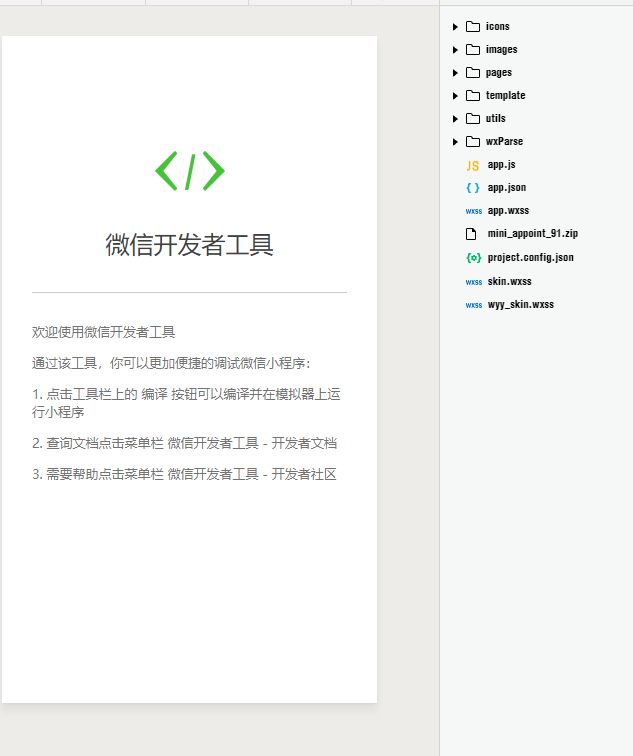Screen dimensions: 633x756
Task: Open the project.config.json file
Action: (531, 257)
